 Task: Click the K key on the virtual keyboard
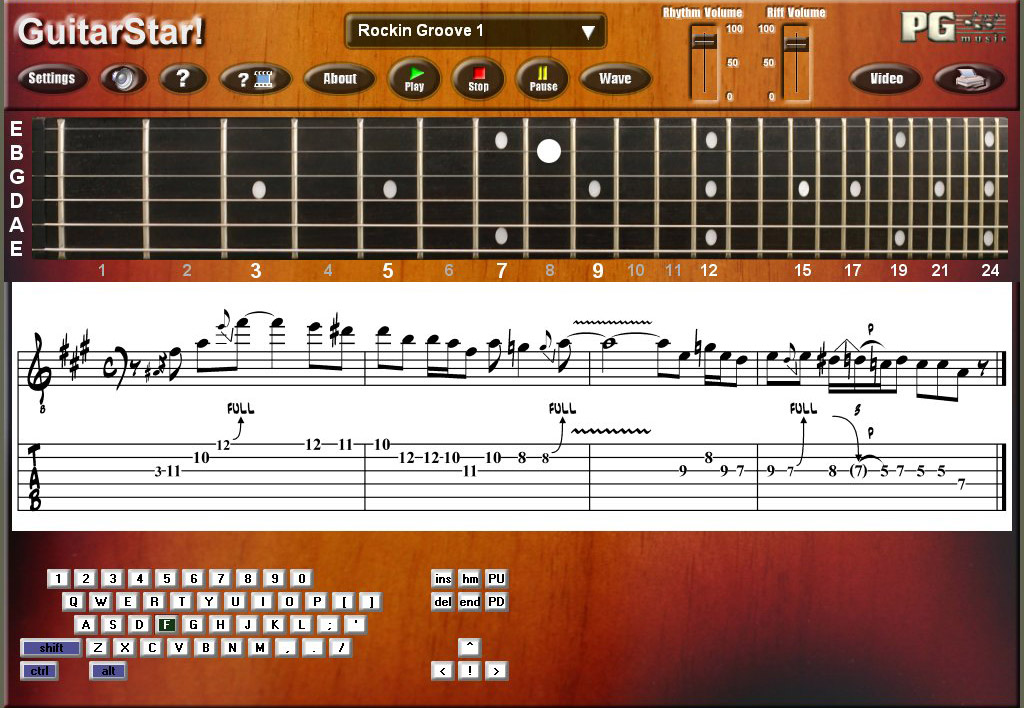(x=275, y=624)
